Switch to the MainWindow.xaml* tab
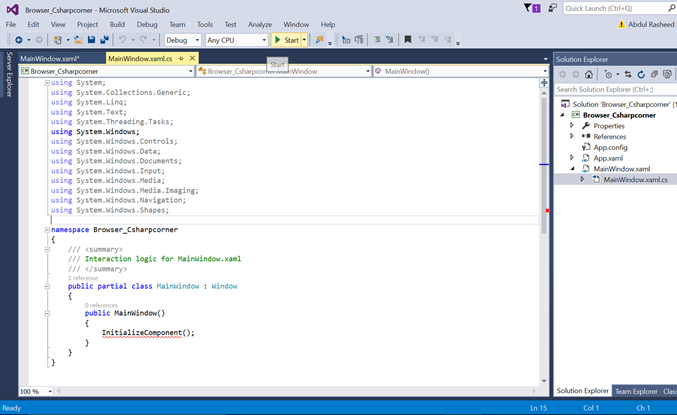Screen dimensions: 677x415 50,59
